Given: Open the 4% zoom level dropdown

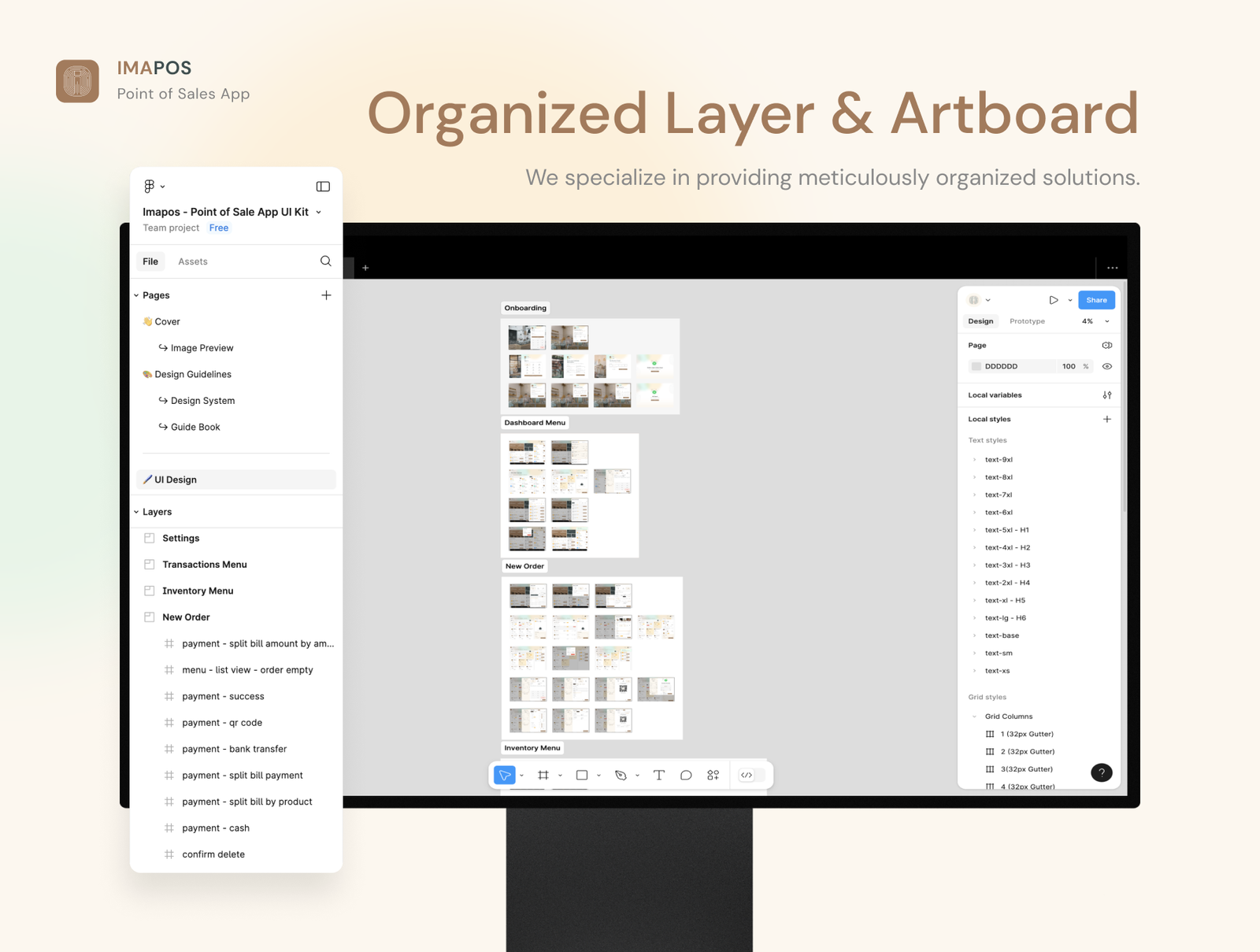Looking at the screenshot, I should pyautogui.click(x=1095, y=321).
